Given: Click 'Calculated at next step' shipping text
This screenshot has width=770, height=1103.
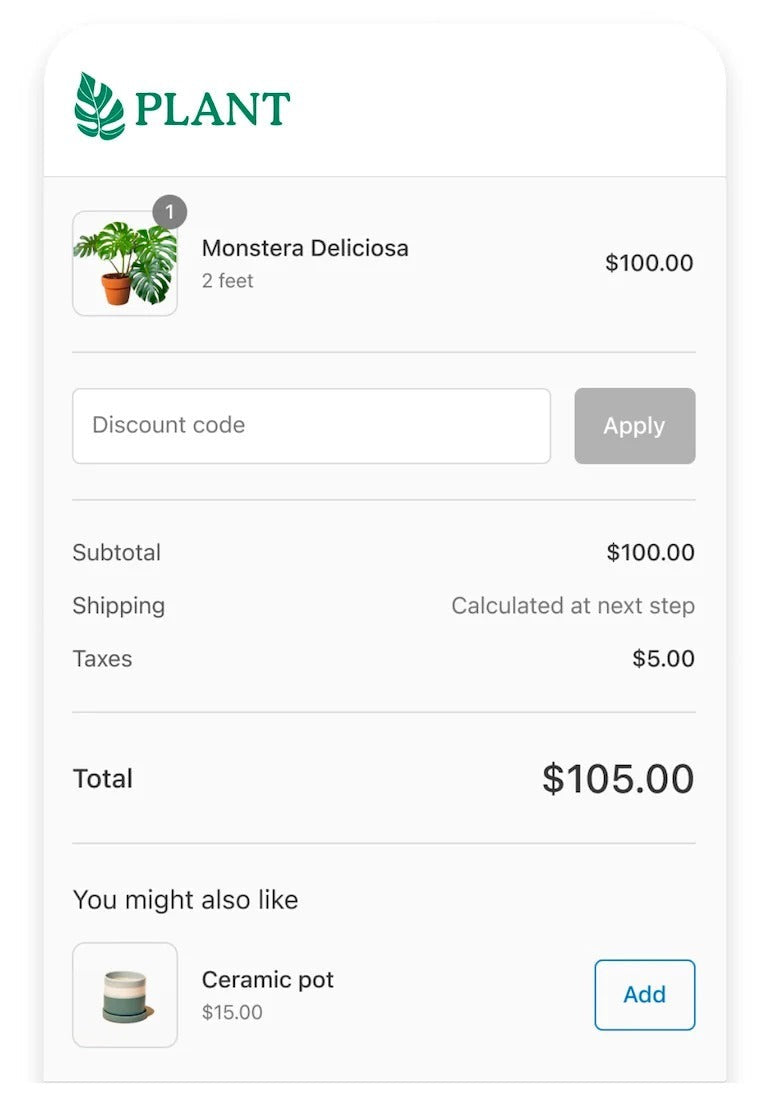Looking at the screenshot, I should pyautogui.click(x=573, y=606).
